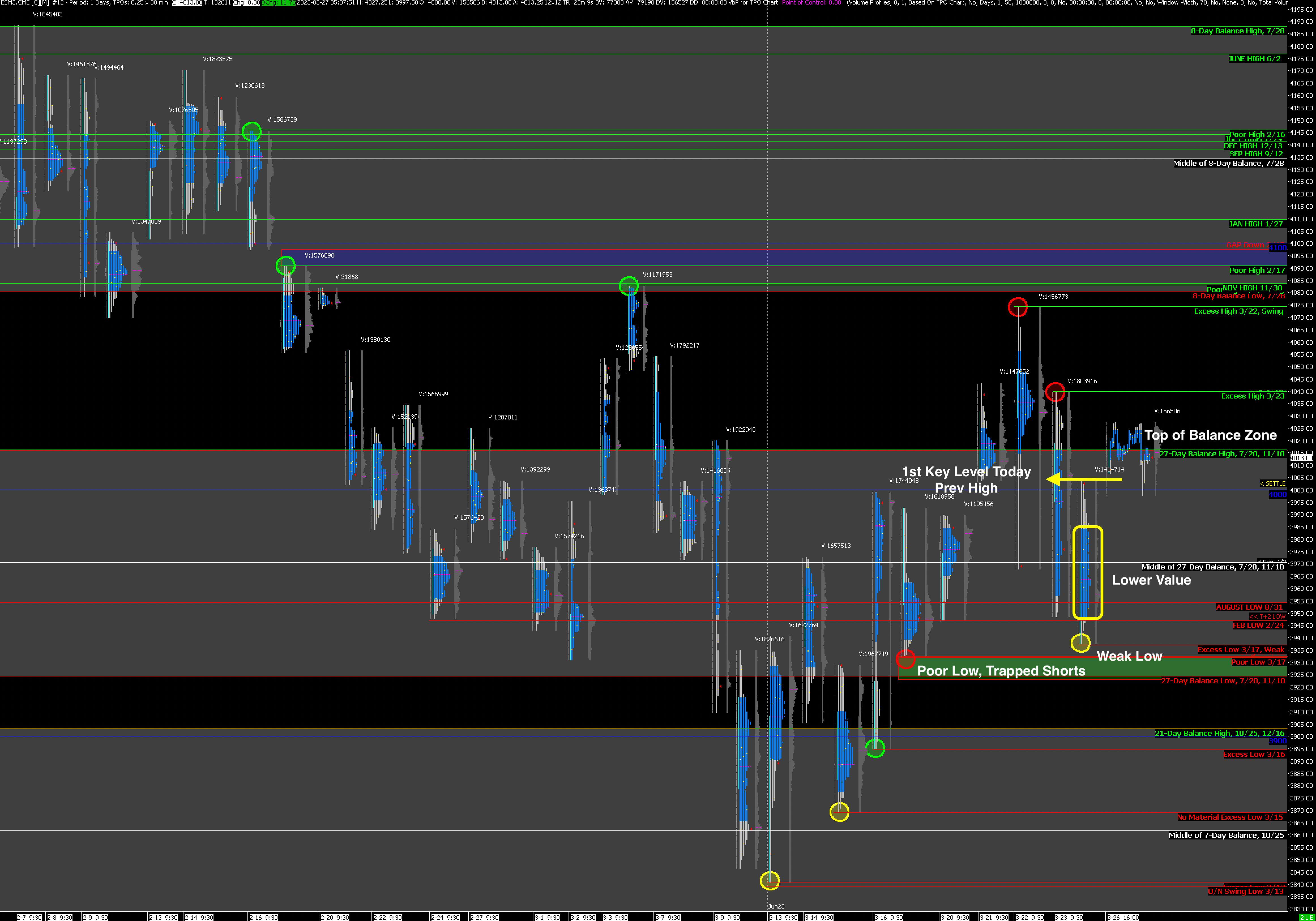
Task: Click yellow circle at No Material Excess Low 3/15
Action: click(839, 811)
